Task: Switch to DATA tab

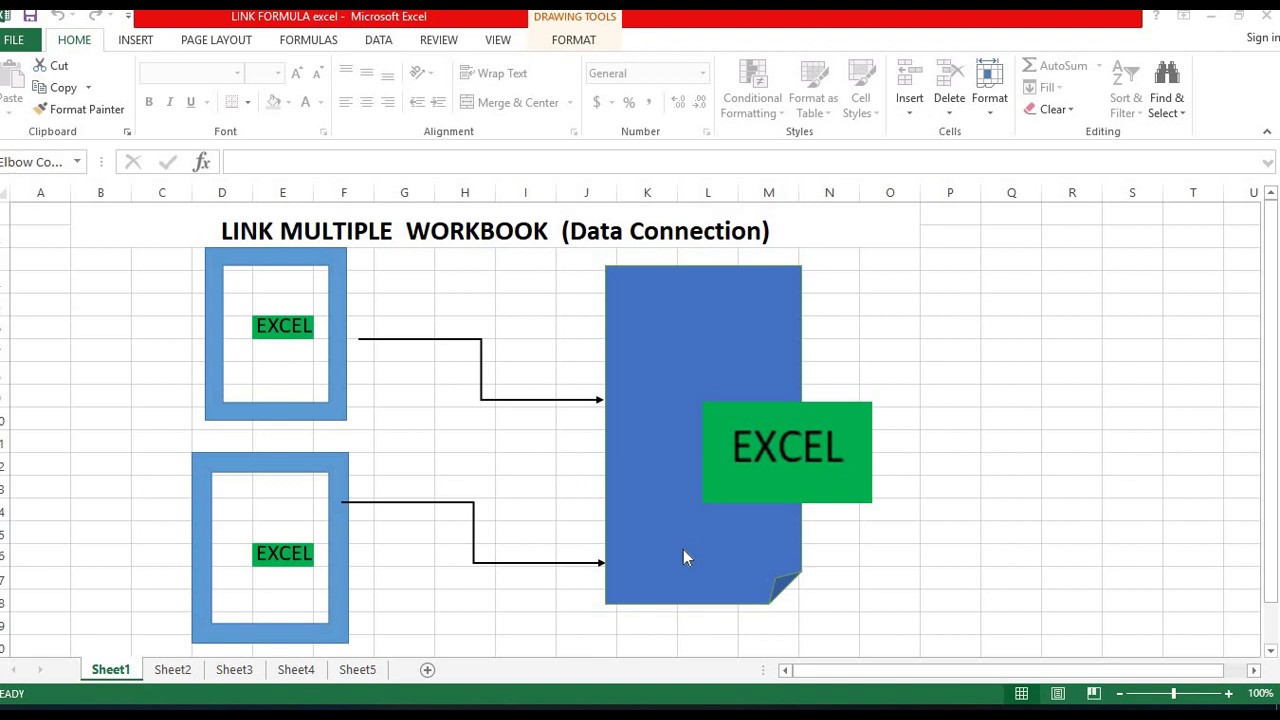Action: pyautogui.click(x=378, y=40)
